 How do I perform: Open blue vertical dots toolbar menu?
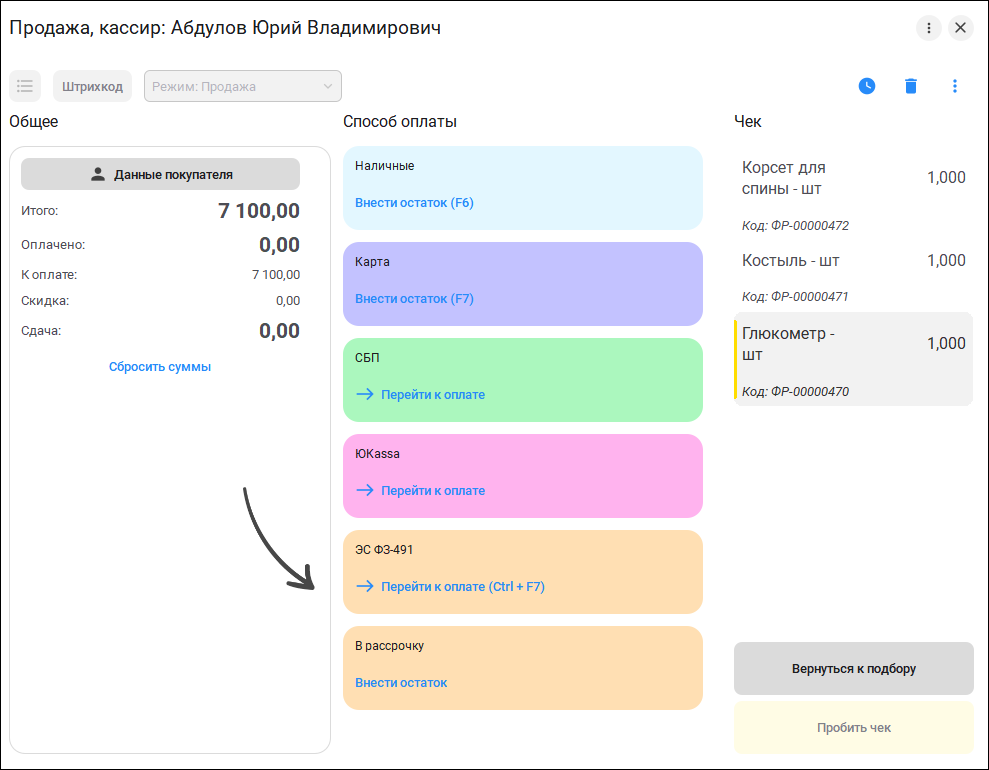(954, 86)
